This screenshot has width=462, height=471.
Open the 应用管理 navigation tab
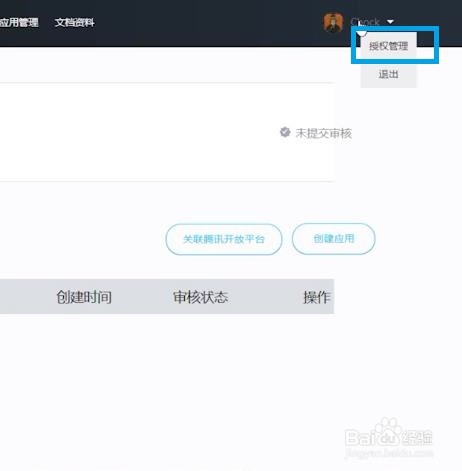pos(19,22)
